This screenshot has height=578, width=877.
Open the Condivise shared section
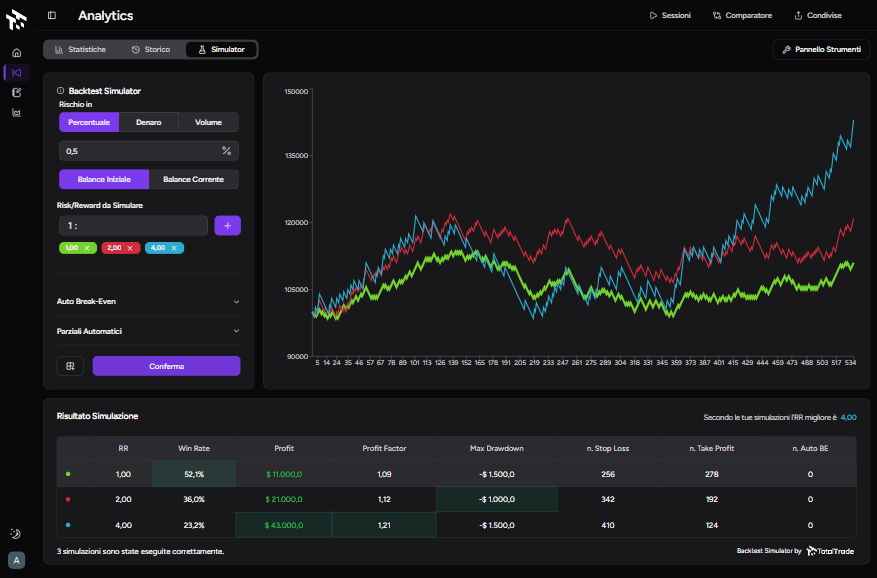(x=818, y=16)
